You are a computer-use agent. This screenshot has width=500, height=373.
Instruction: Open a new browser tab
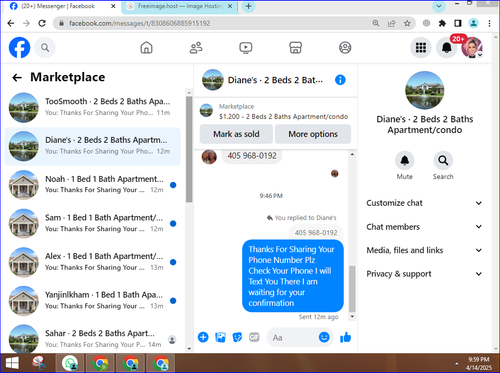(248, 6)
